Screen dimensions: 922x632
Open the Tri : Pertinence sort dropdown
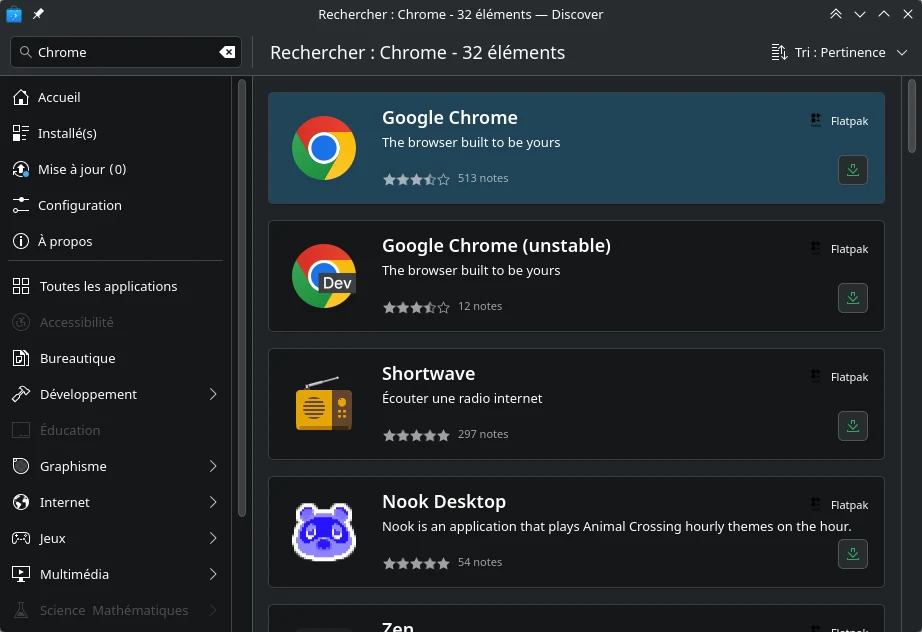(839, 52)
